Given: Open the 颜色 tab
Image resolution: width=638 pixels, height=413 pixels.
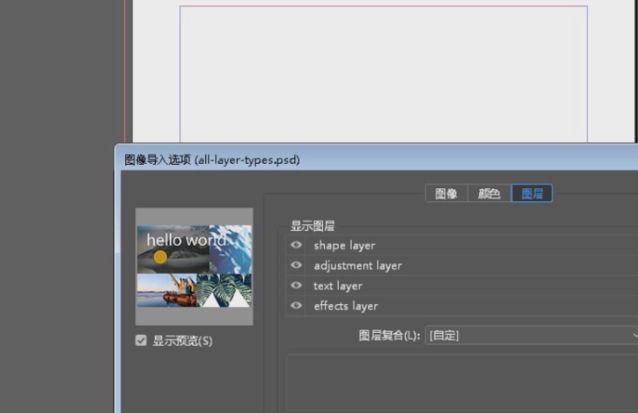Looking at the screenshot, I should click(x=489, y=194).
